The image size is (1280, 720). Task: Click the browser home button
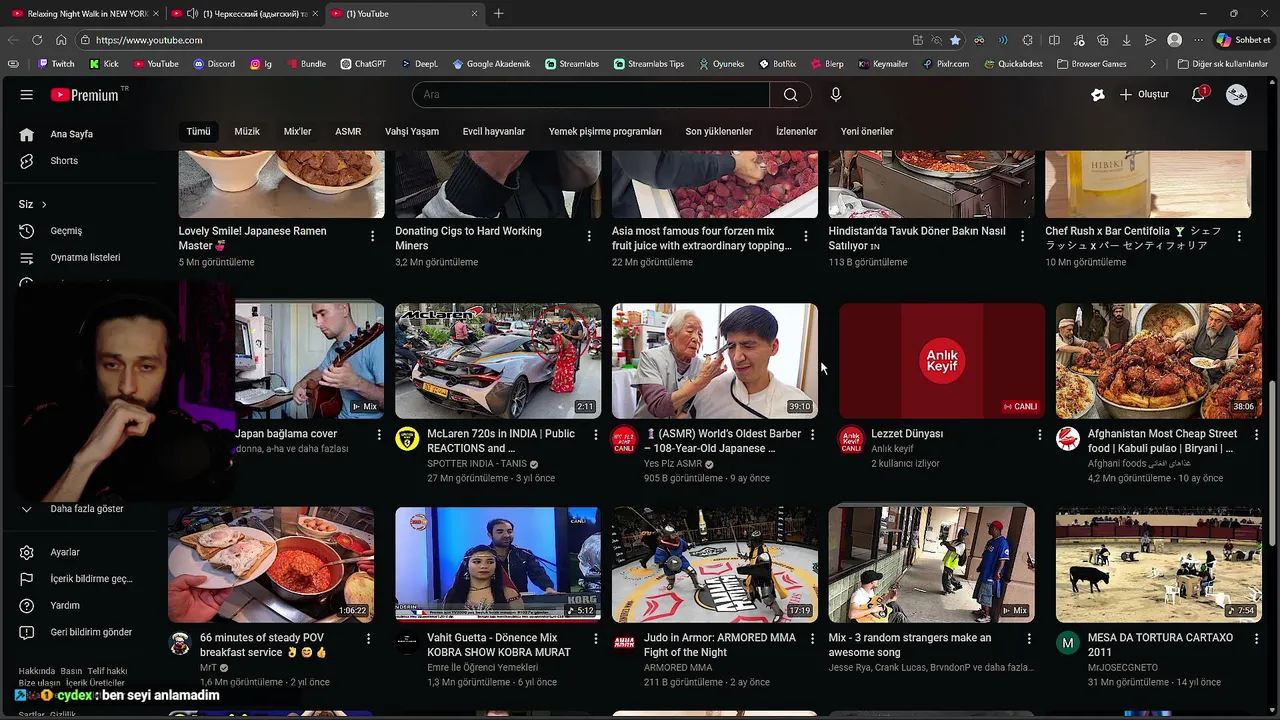[x=61, y=40]
